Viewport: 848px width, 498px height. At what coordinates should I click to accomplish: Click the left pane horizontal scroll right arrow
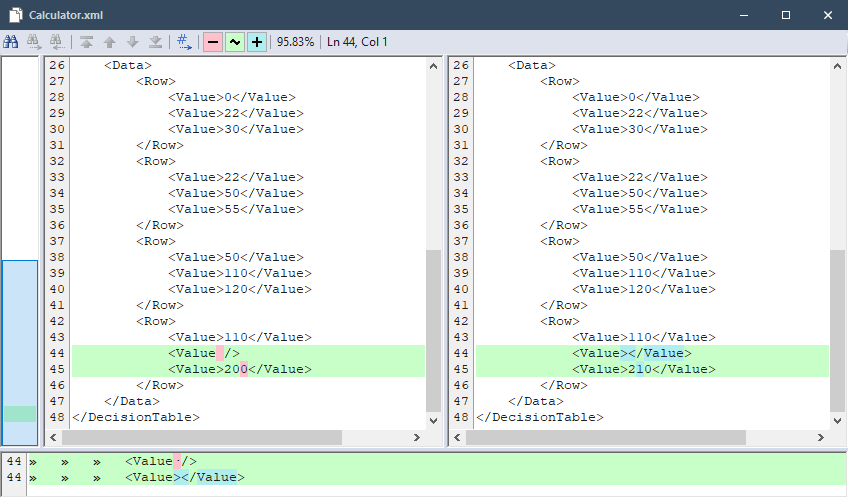click(416, 437)
